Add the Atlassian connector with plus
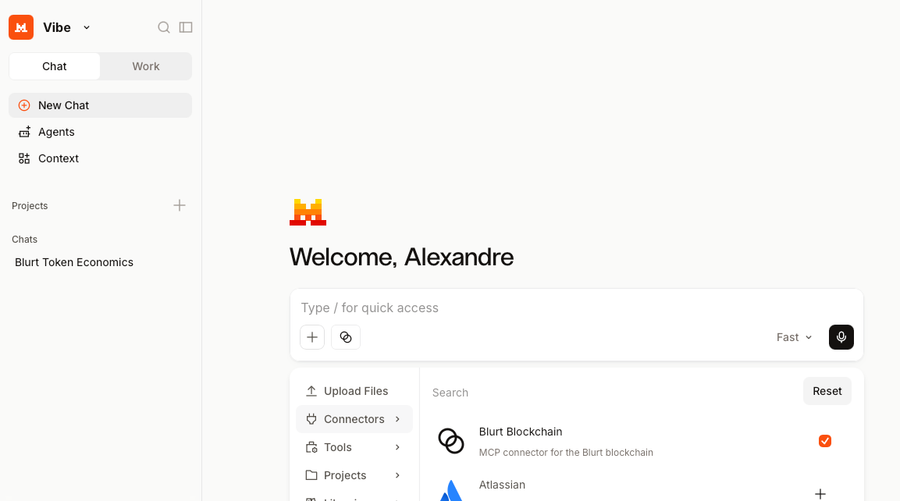 [x=820, y=494]
